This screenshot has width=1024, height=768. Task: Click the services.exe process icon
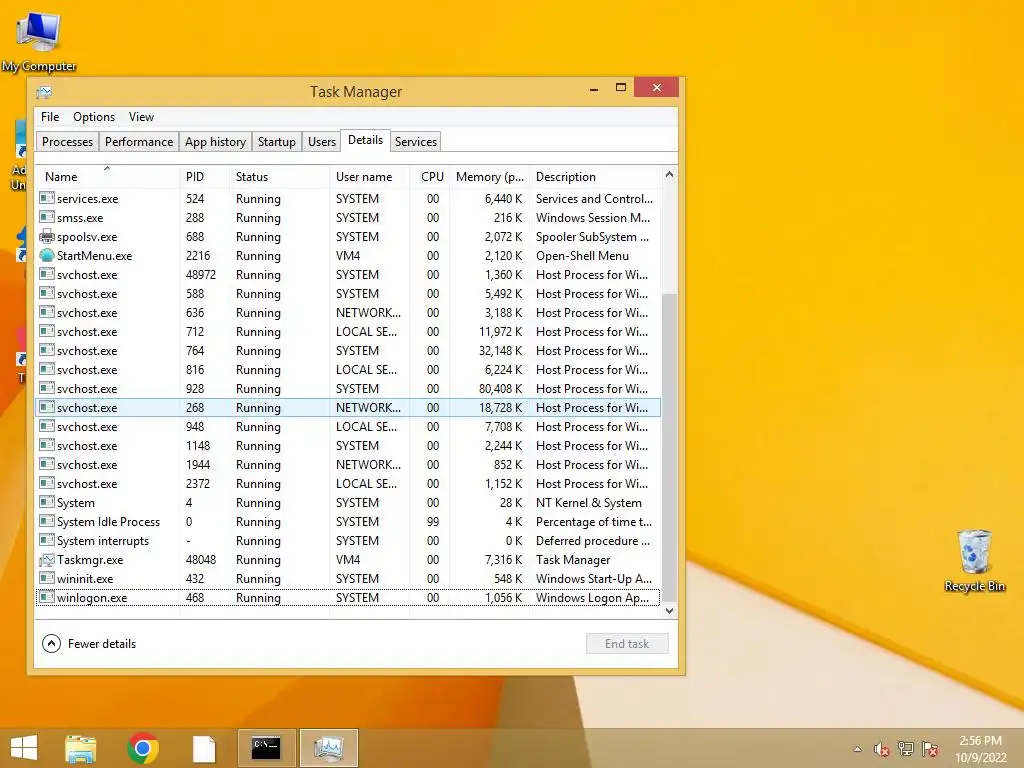point(46,198)
